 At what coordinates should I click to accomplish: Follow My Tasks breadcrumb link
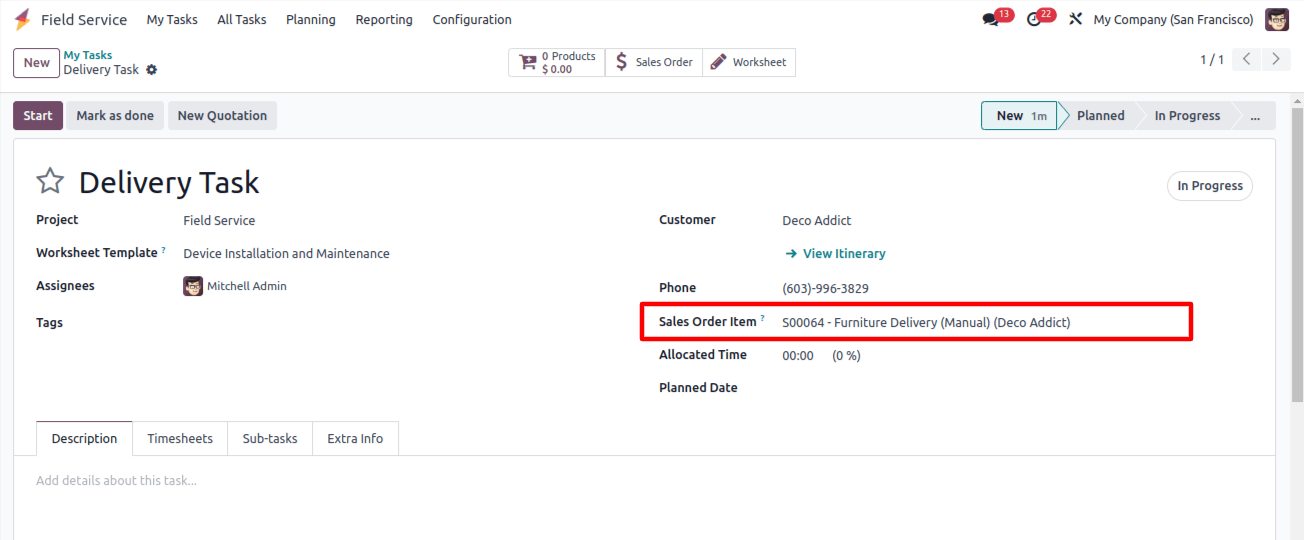[x=88, y=55]
